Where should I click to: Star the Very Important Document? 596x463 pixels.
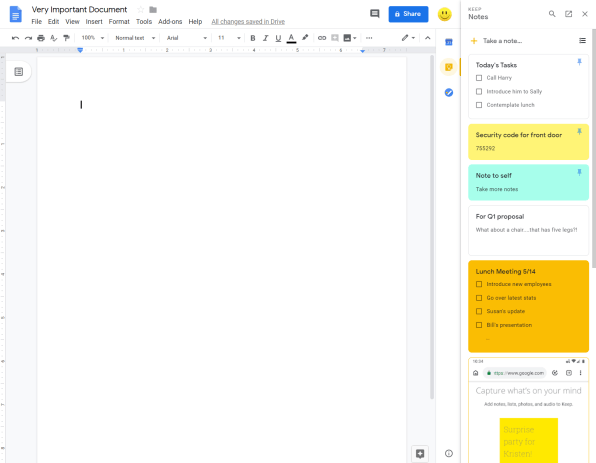tap(141, 10)
